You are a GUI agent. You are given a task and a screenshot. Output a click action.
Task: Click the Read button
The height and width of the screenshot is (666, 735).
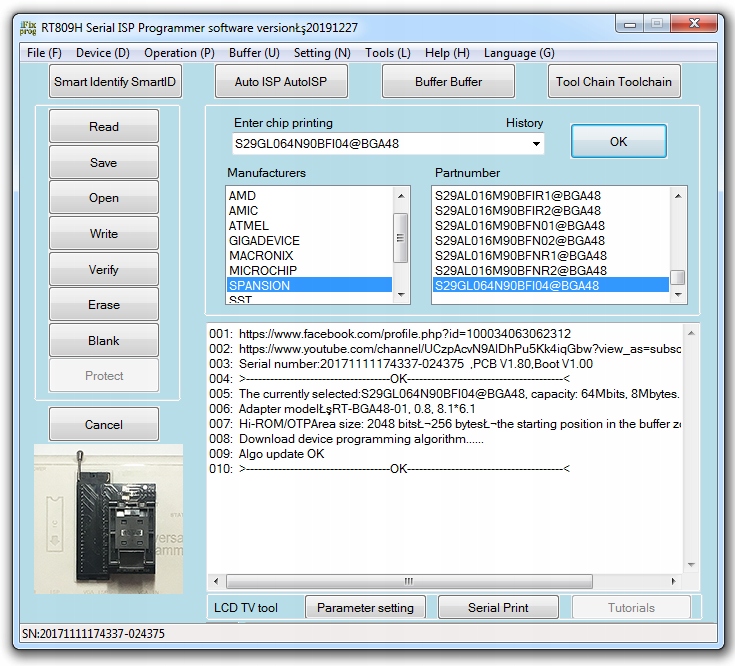pyautogui.click(x=104, y=127)
